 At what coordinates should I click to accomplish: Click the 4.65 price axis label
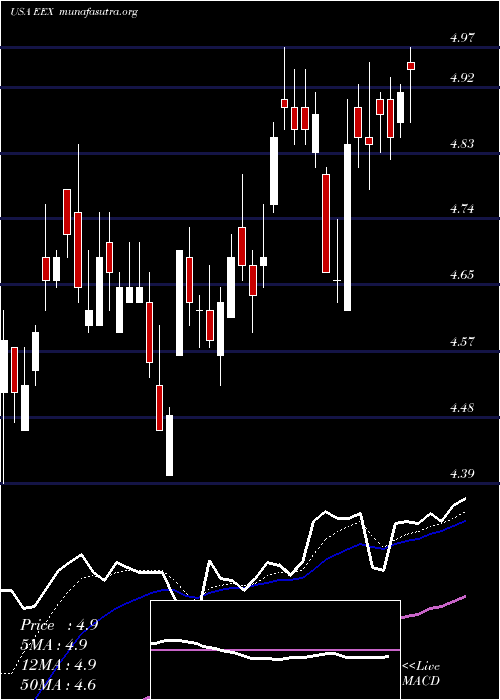(x=462, y=274)
